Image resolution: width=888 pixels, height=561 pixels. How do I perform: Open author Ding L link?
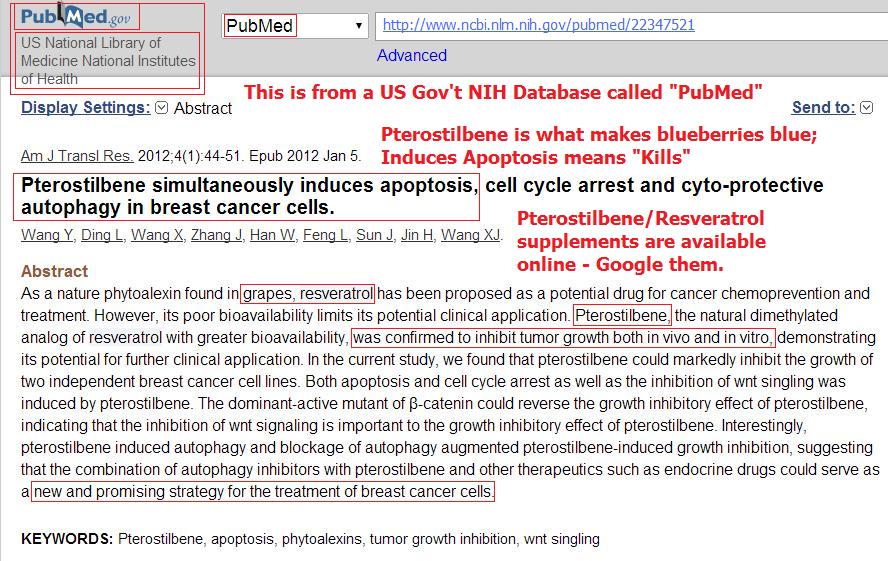point(102,235)
